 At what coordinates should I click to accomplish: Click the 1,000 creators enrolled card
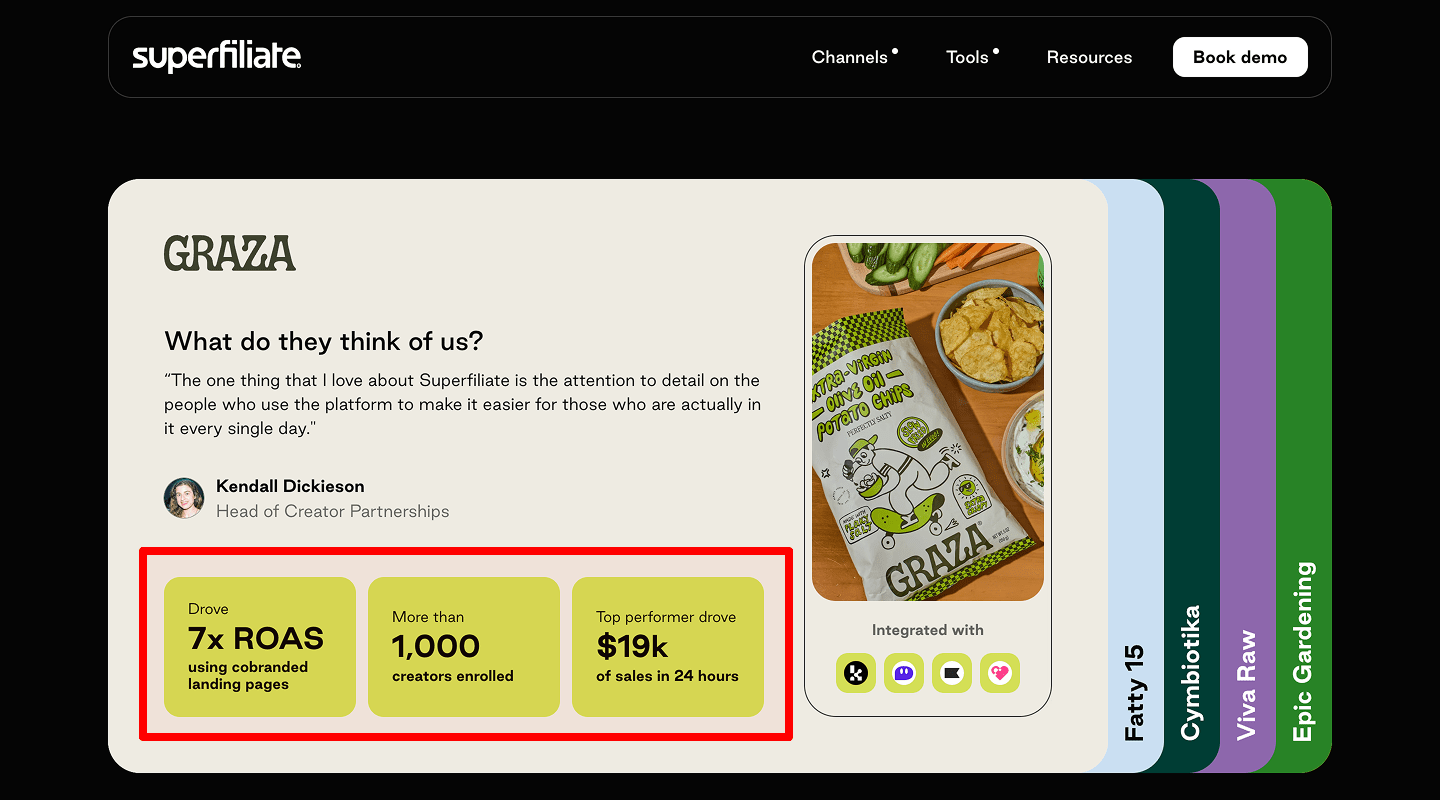[463, 646]
